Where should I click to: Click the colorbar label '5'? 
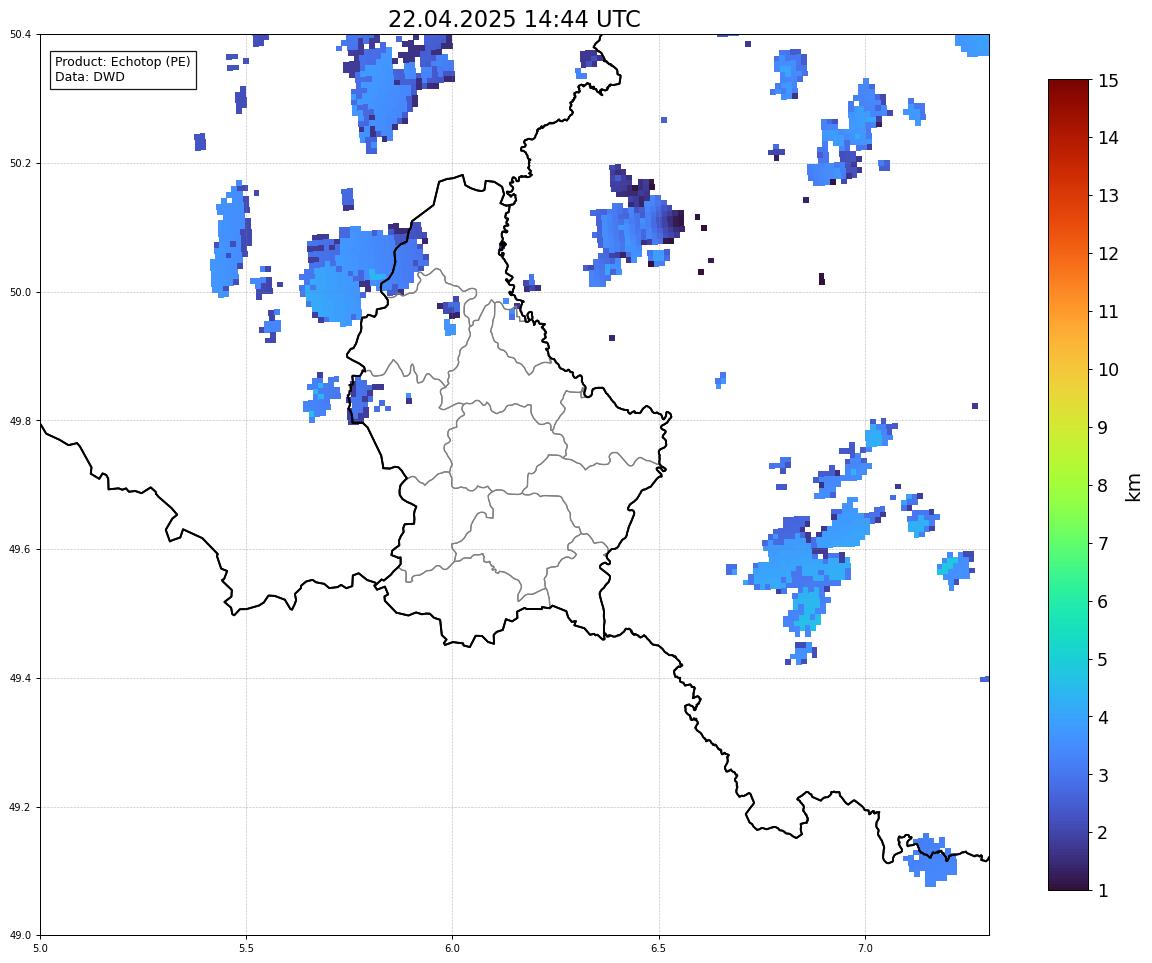1103,660
